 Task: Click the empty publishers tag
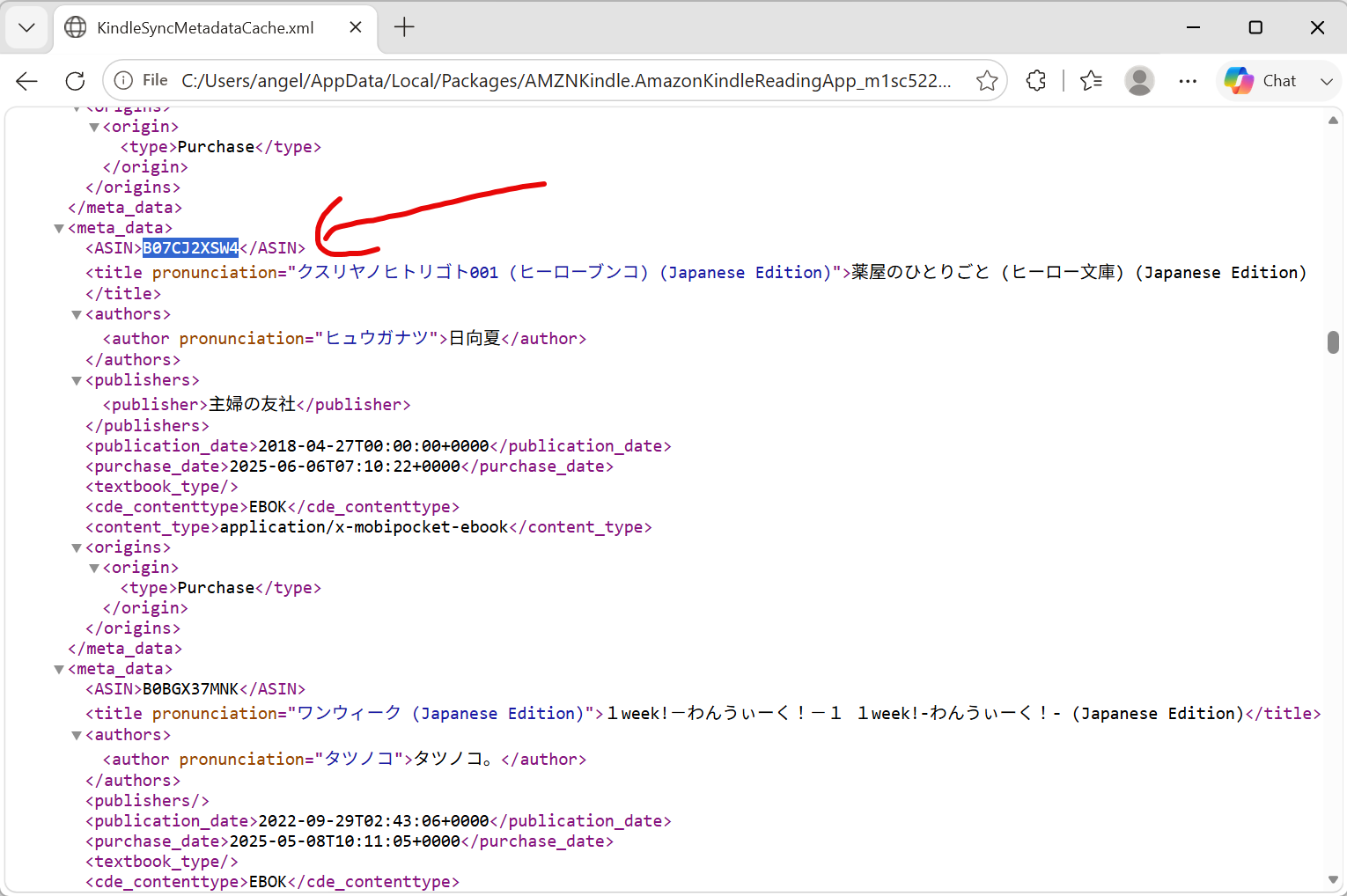147,801
